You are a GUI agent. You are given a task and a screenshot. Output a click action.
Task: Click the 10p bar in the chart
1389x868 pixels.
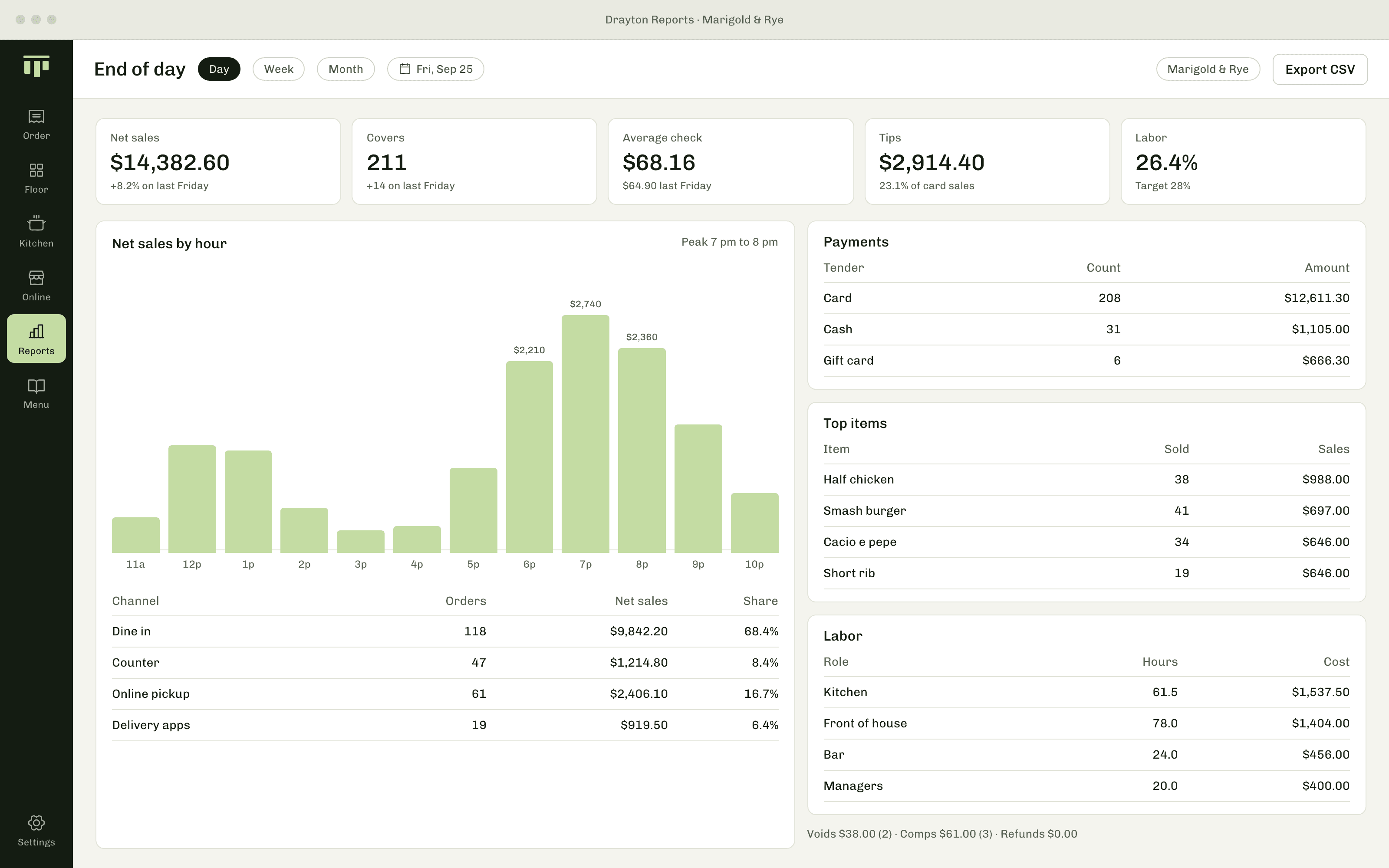click(755, 523)
